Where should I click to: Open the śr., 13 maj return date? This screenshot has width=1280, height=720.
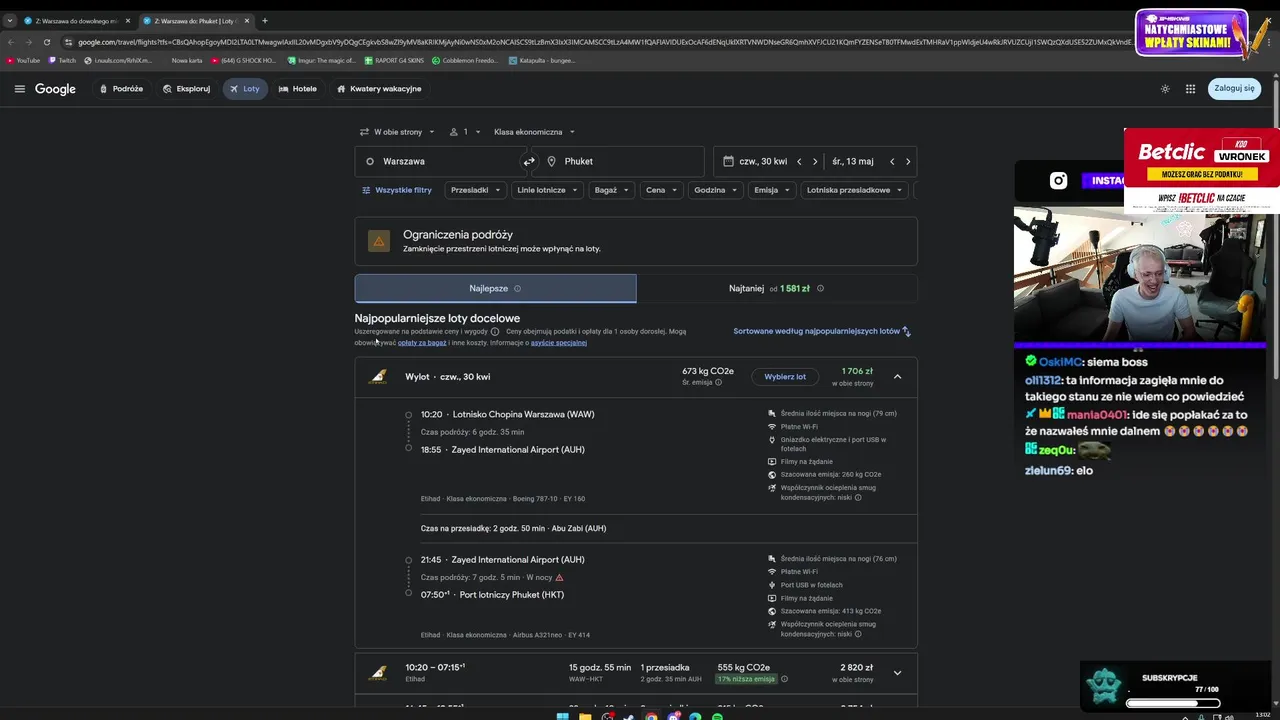pos(853,161)
